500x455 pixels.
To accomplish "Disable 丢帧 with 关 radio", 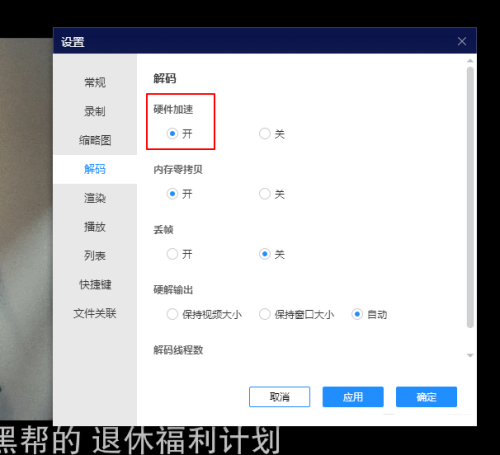I will (x=265, y=254).
